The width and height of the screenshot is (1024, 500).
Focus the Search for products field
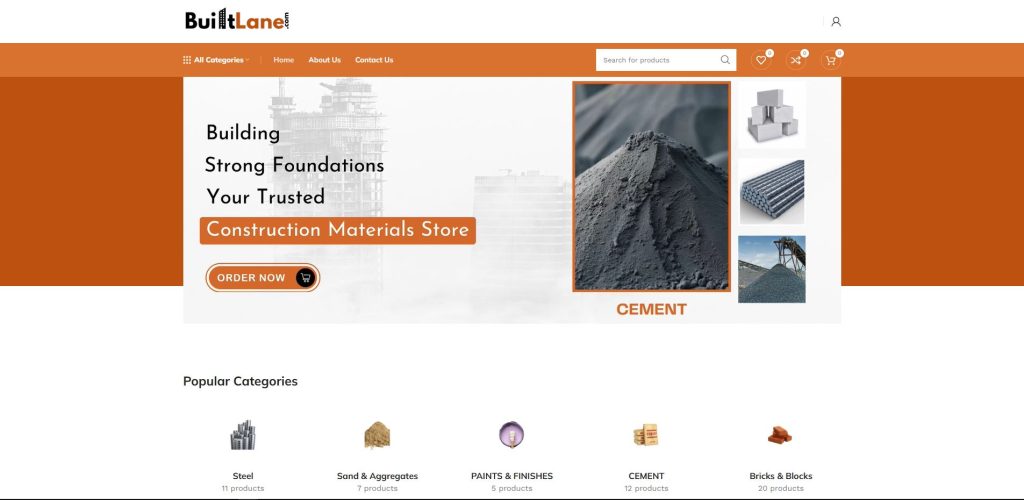[x=658, y=60]
